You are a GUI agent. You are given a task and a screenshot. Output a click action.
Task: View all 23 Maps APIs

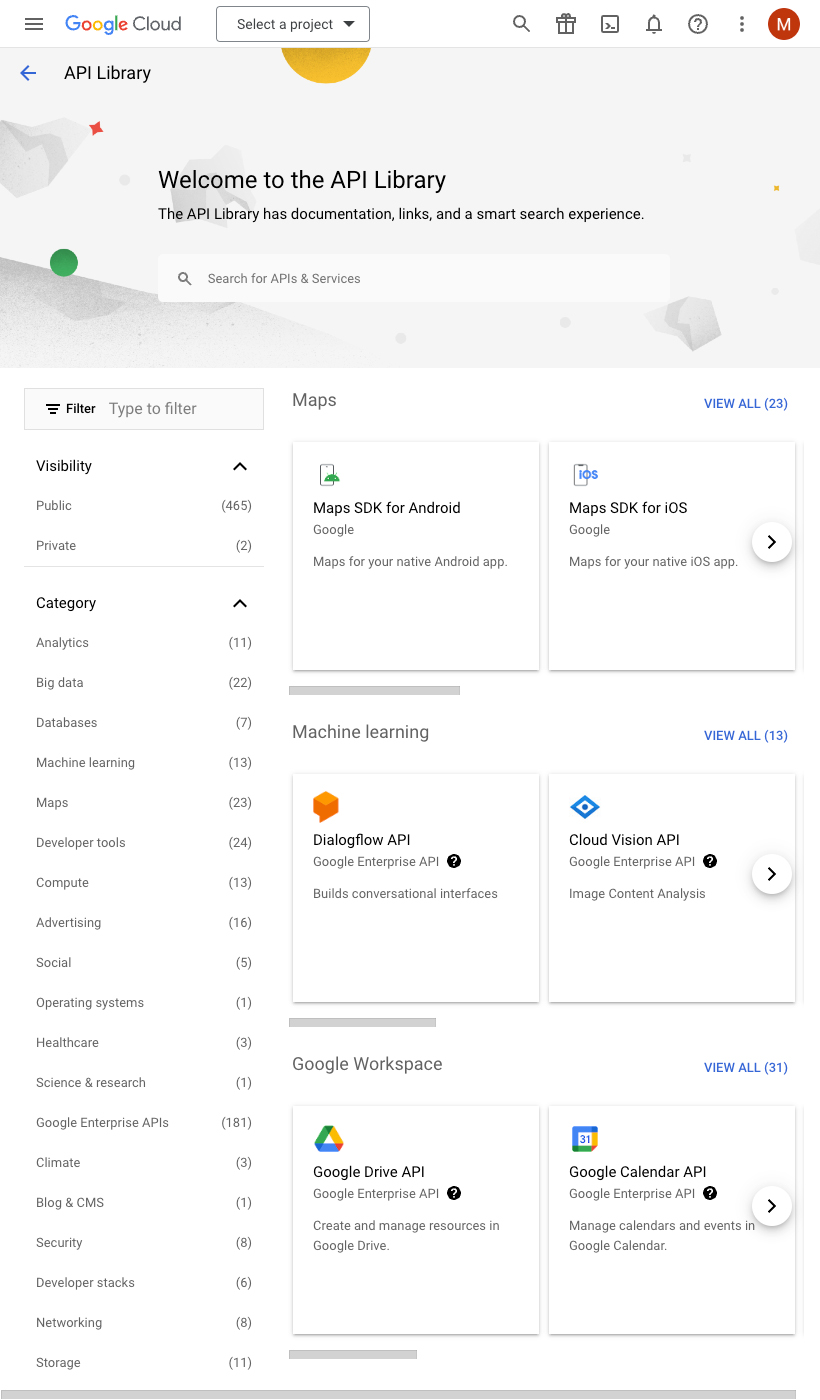(x=746, y=404)
